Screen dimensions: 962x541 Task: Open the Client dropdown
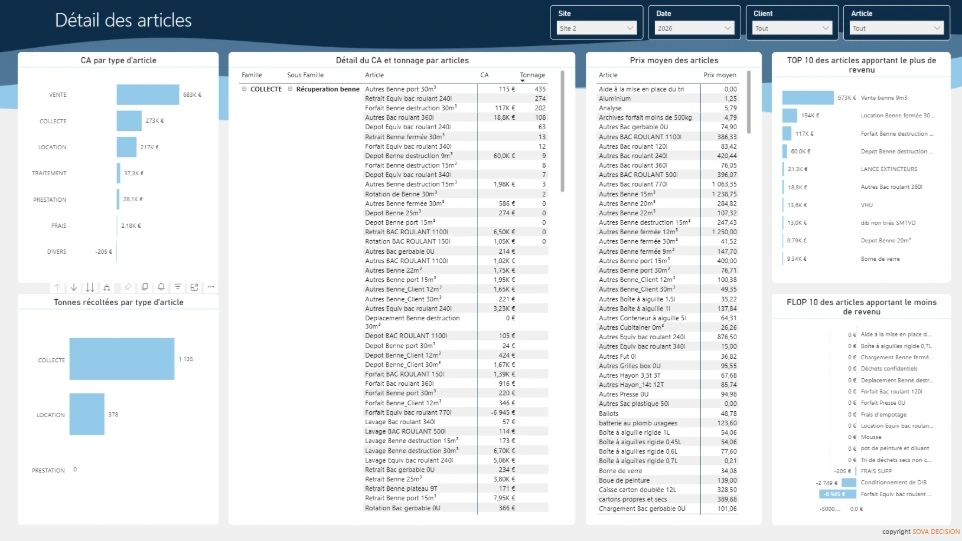(791, 28)
